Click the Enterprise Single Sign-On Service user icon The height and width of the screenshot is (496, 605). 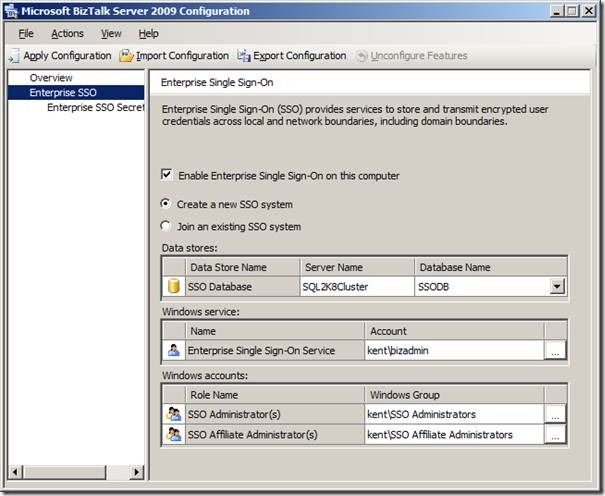(174, 350)
